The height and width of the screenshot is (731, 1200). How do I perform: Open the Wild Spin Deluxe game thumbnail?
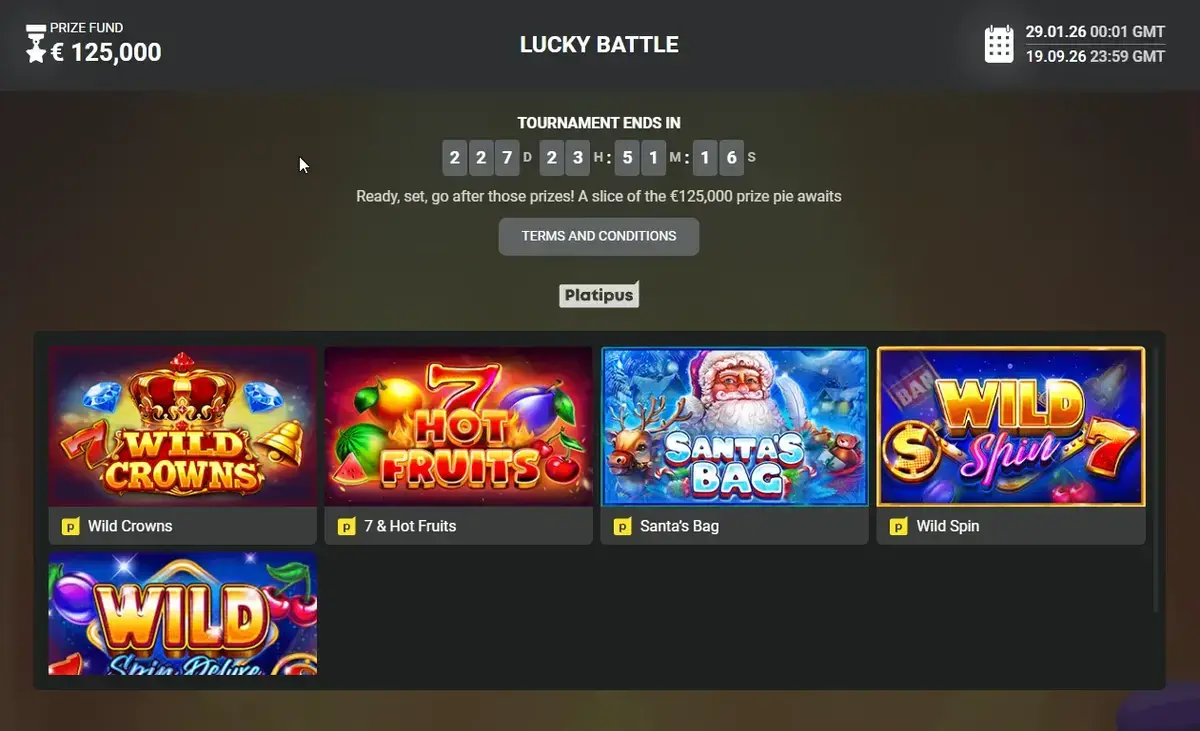click(183, 614)
